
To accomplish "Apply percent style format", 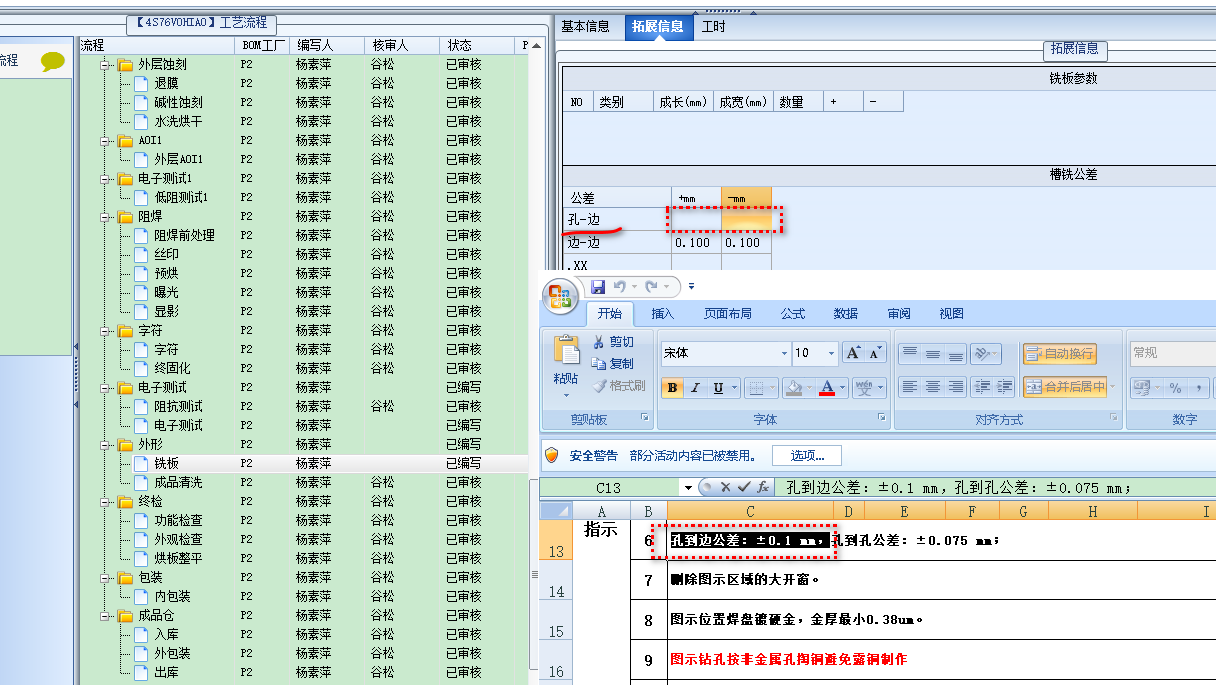I will coord(1175,387).
